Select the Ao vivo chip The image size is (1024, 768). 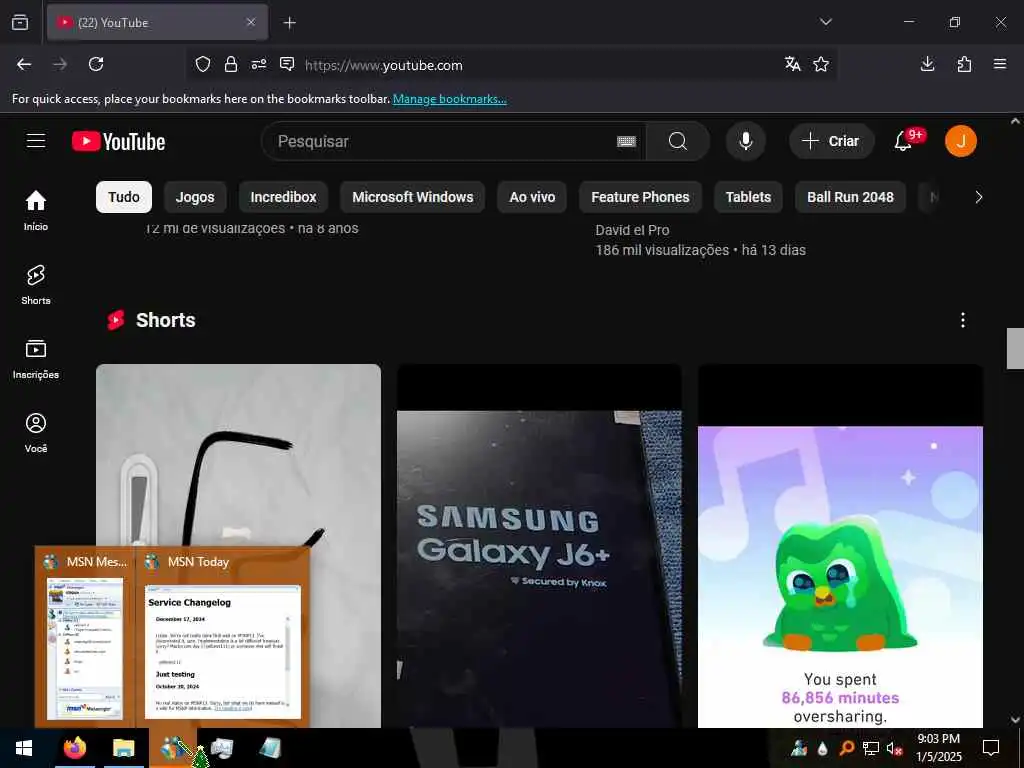532,197
